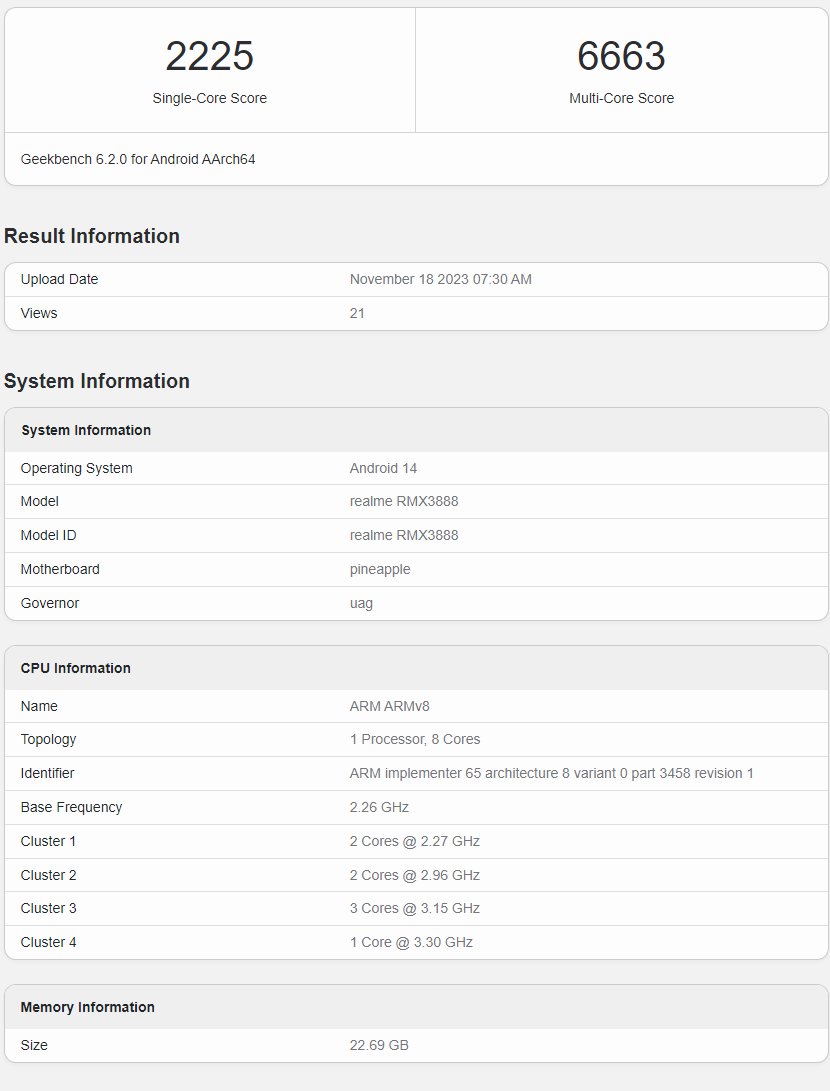Click the multi-core score 6663
The height and width of the screenshot is (1091, 830).
[621, 57]
